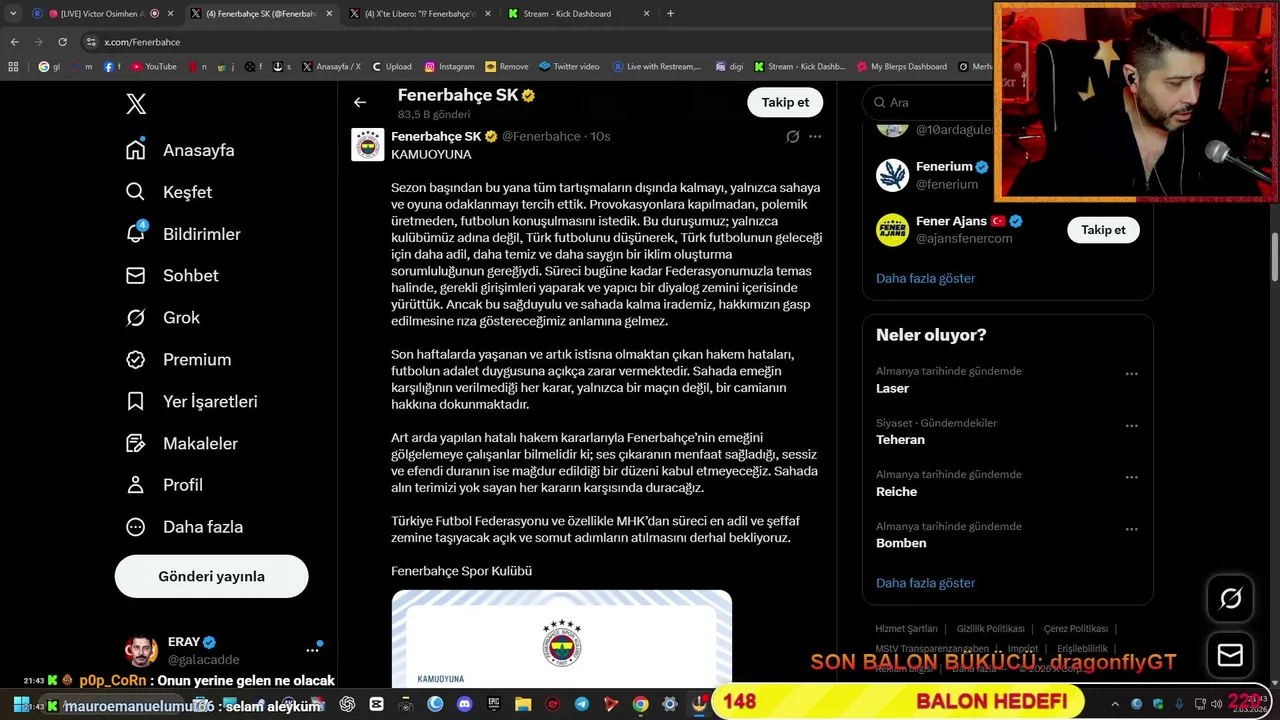Open the apps grid in bookmarks bar
This screenshot has width=1280, height=720.
(x=13, y=67)
